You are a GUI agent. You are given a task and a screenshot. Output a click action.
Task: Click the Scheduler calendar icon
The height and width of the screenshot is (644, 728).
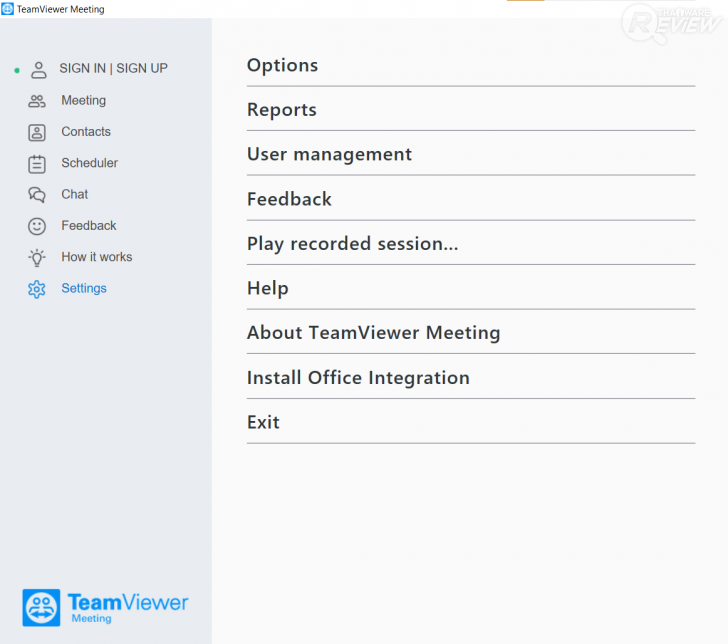(37, 164)
